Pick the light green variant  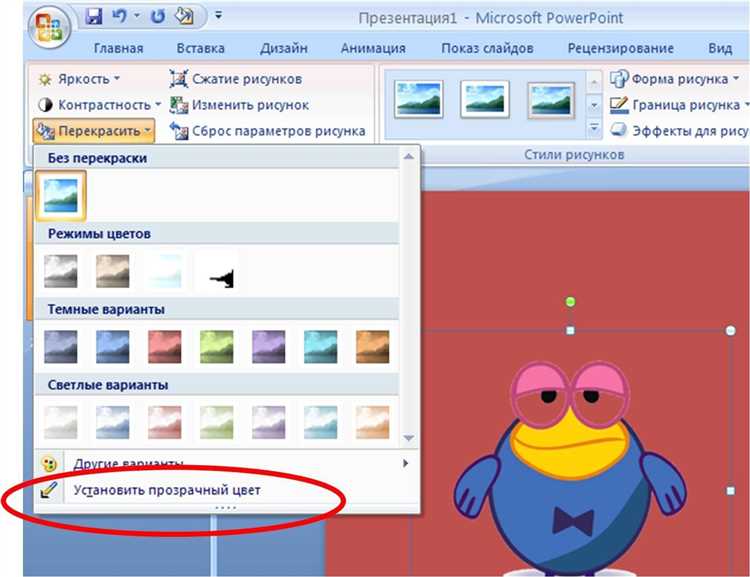(217, 422)
